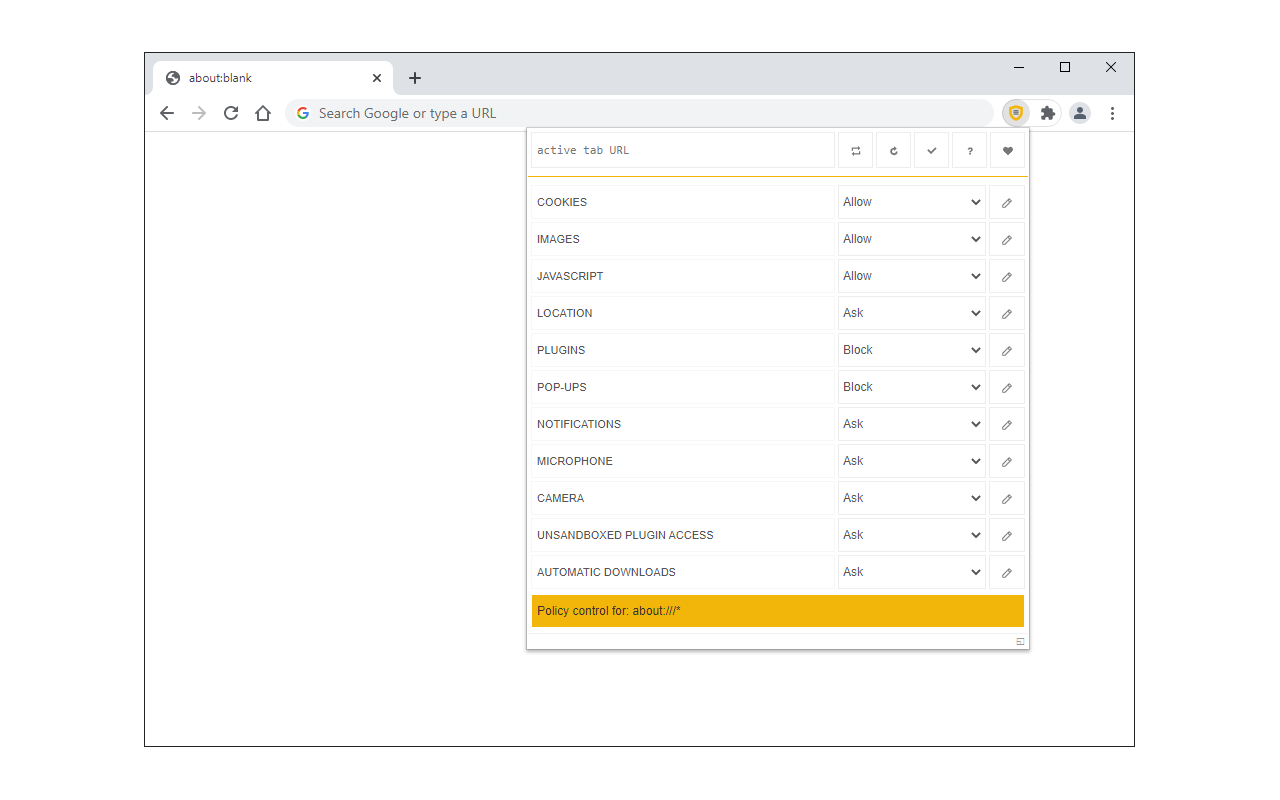Click the refresh icon in popup toolbar

(x=894, y=151)
